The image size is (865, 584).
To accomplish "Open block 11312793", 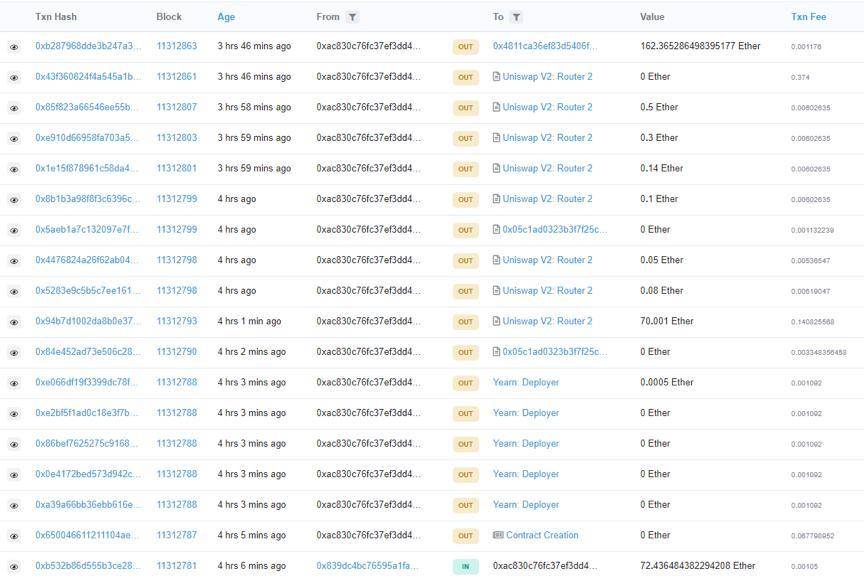I will pos(177,321).
